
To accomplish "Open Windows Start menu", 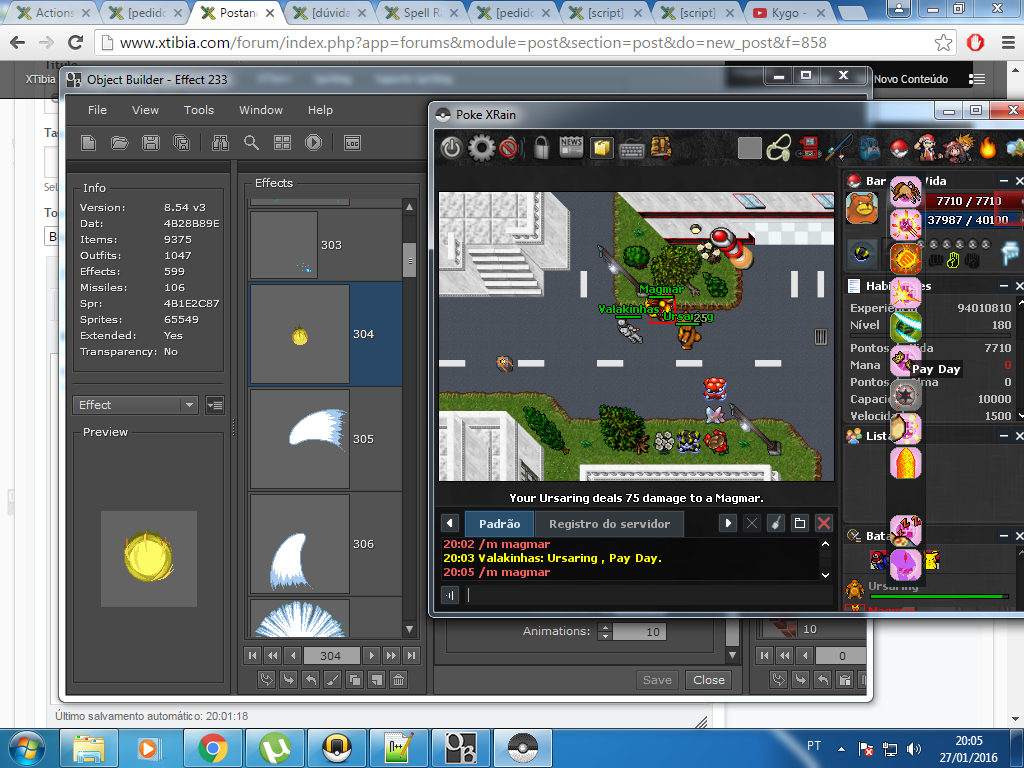I will click(25, 748).
